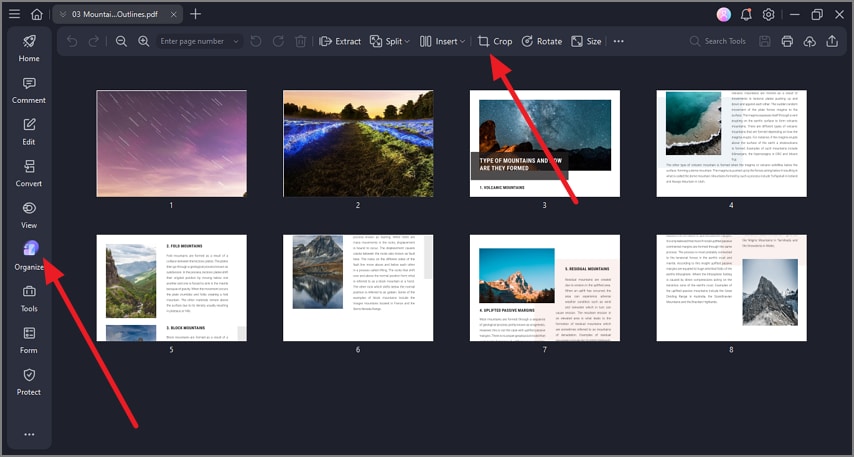This screenshot has height=457, width=854.
Task: Expand the page number dropdown arrow
Action: click(x=236, y=41)
